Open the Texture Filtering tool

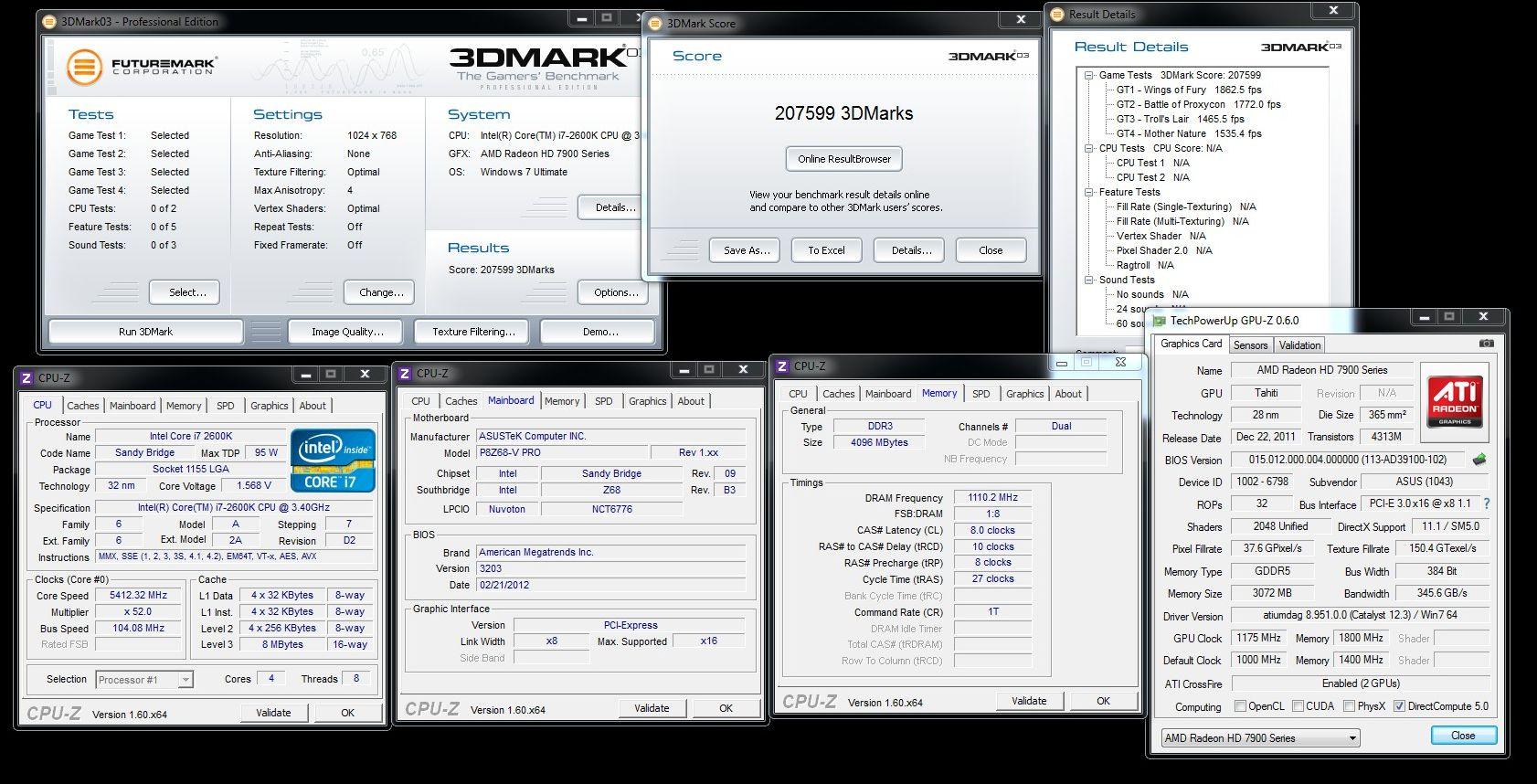click(473, 332)
